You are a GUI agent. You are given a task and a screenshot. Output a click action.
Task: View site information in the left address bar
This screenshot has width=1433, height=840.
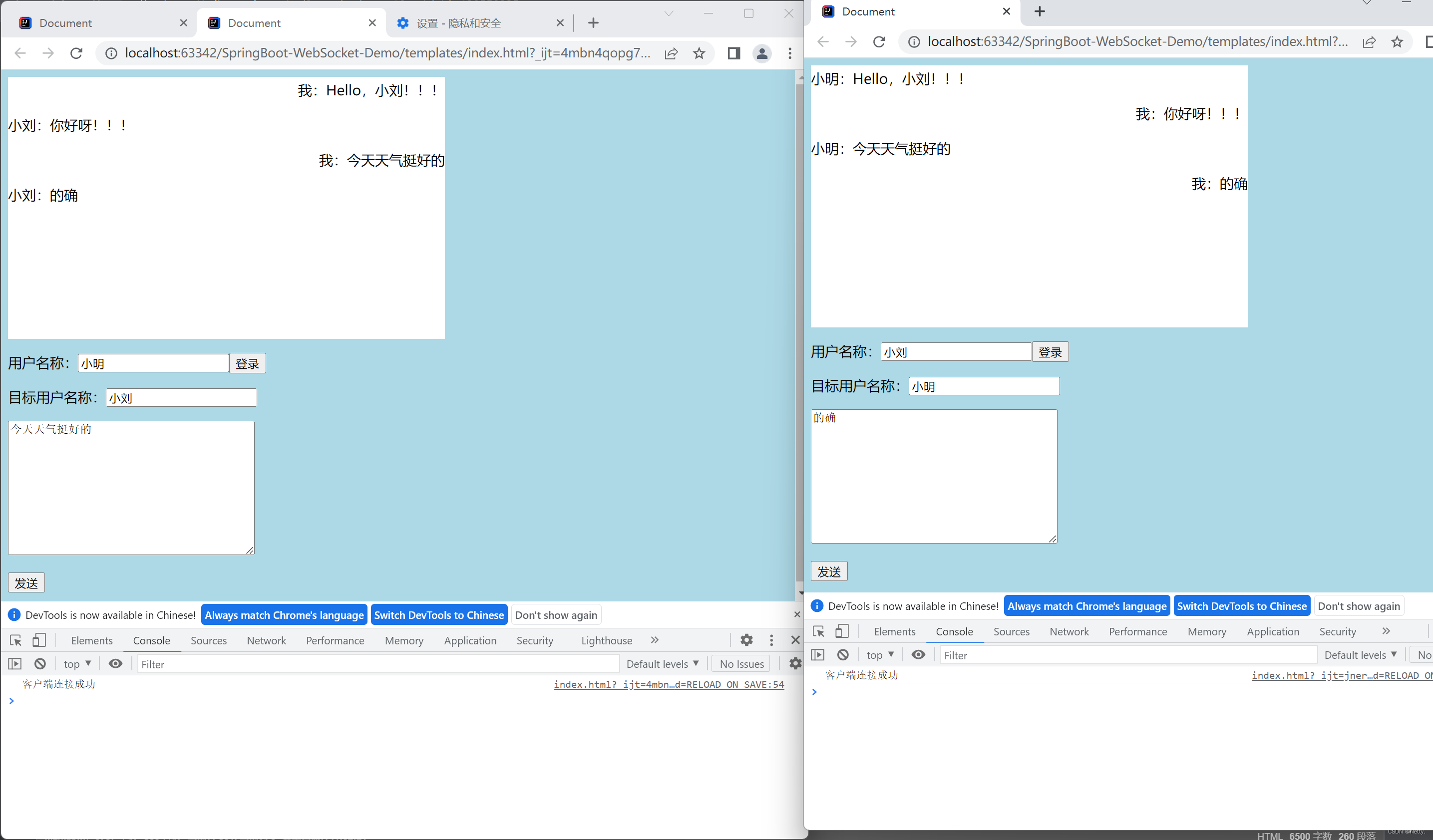tap(111, 53)
